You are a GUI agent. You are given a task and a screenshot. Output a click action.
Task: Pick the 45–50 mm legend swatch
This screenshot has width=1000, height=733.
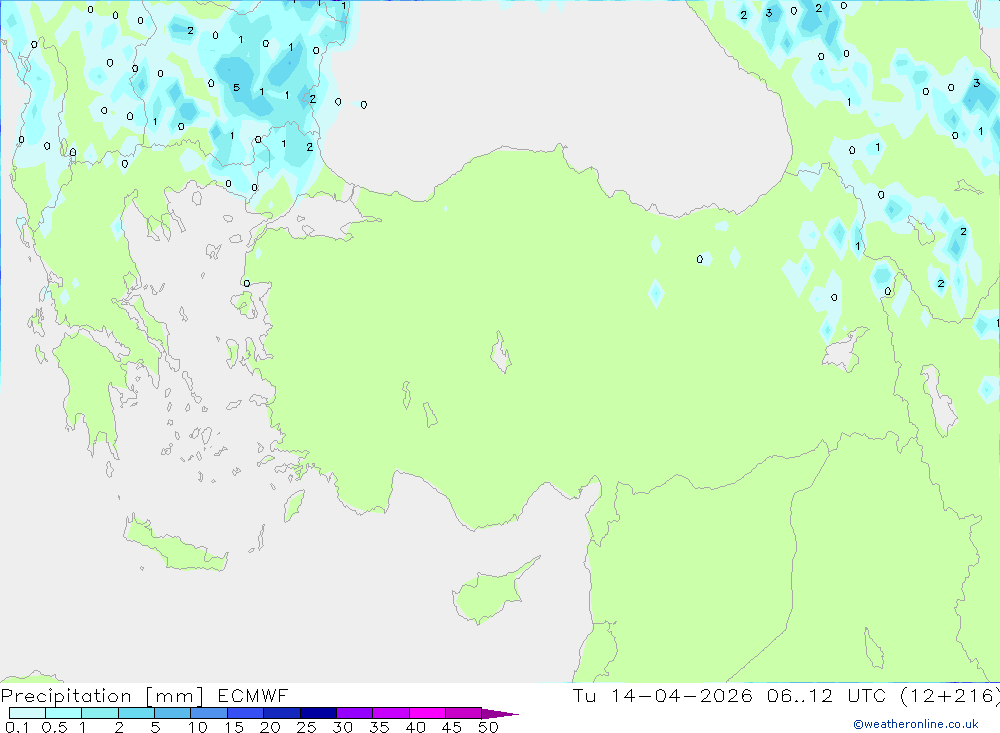point(463,713)
